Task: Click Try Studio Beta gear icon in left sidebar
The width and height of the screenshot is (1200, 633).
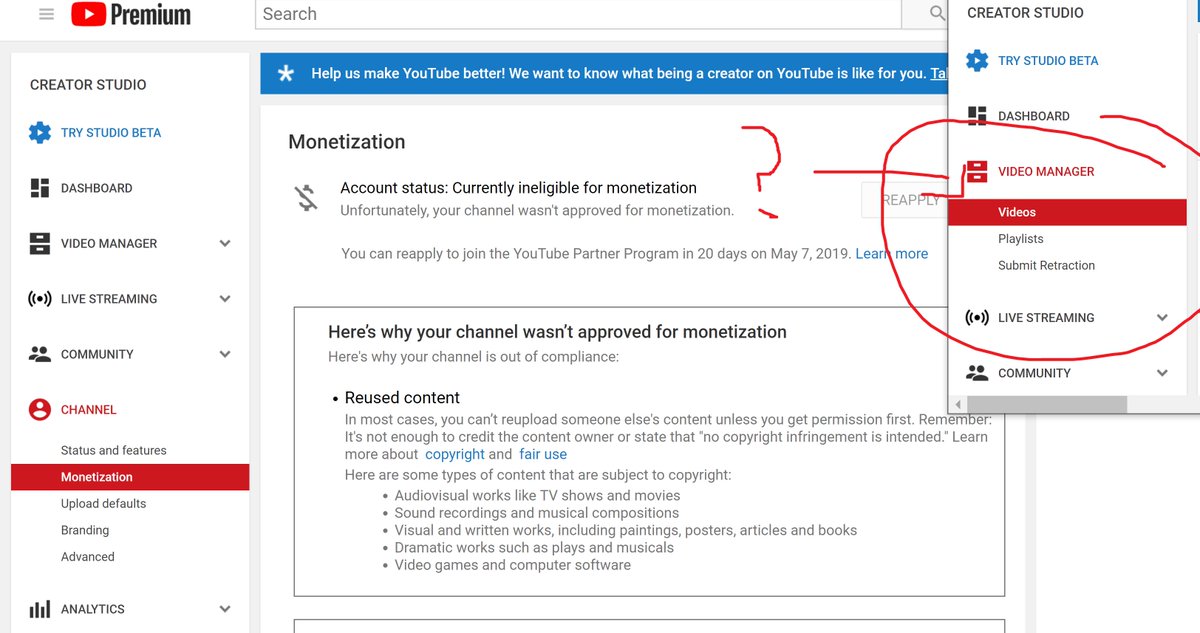Action: [x=40, y=132]
